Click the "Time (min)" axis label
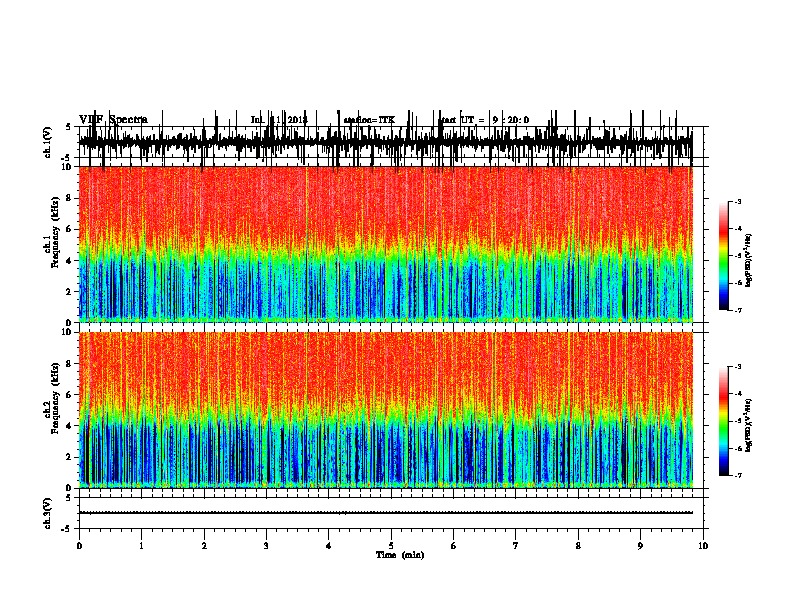The image size is (792, 612). 400,554
